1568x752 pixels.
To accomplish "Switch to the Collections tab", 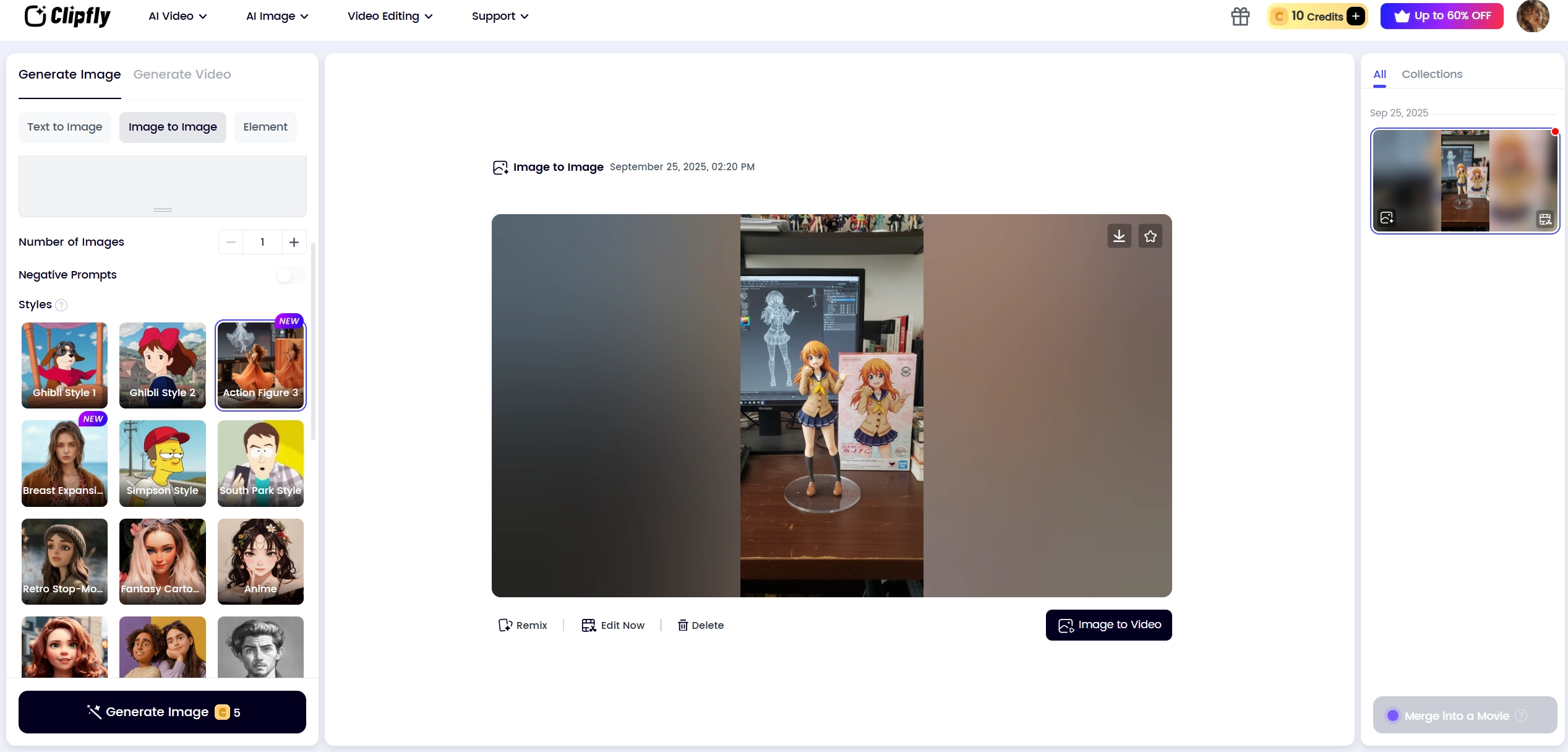I will coord(1433,74).
